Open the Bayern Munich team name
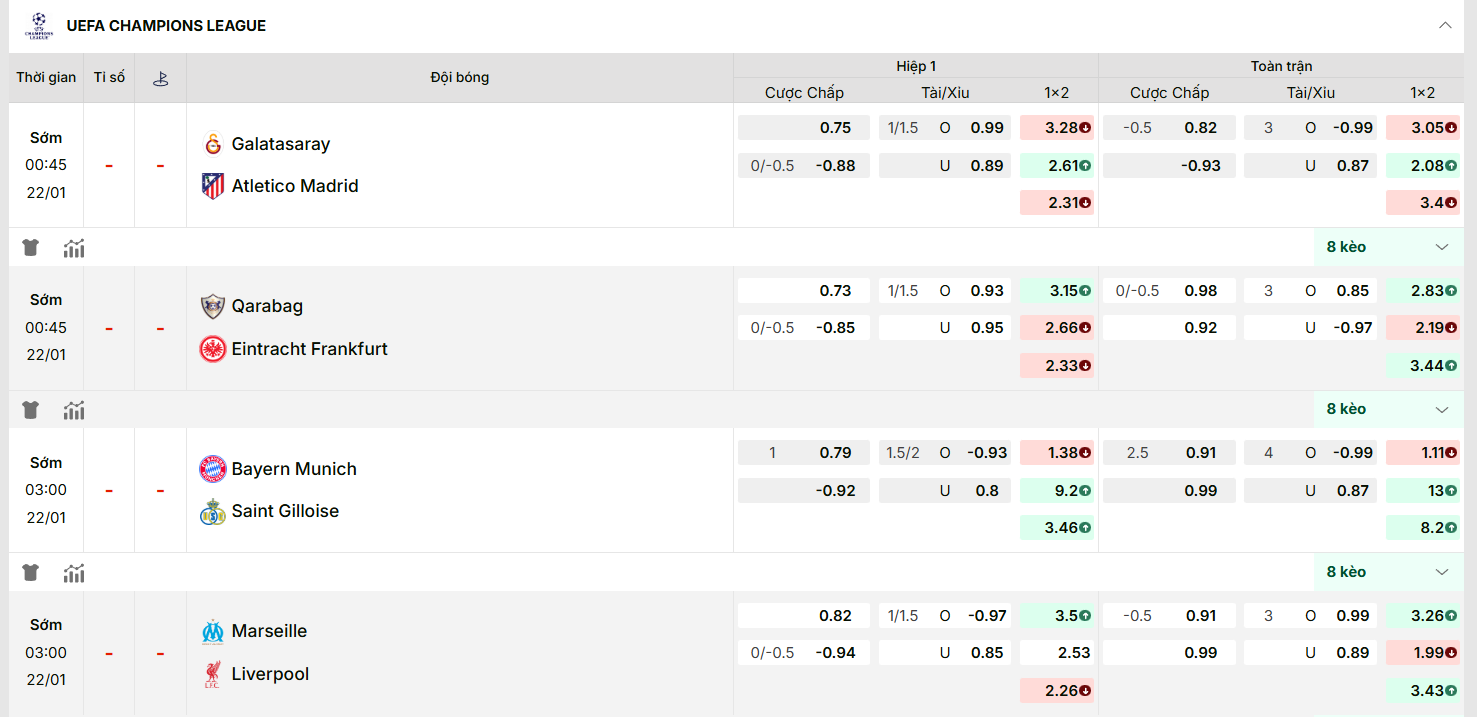 tap(294, 469)
